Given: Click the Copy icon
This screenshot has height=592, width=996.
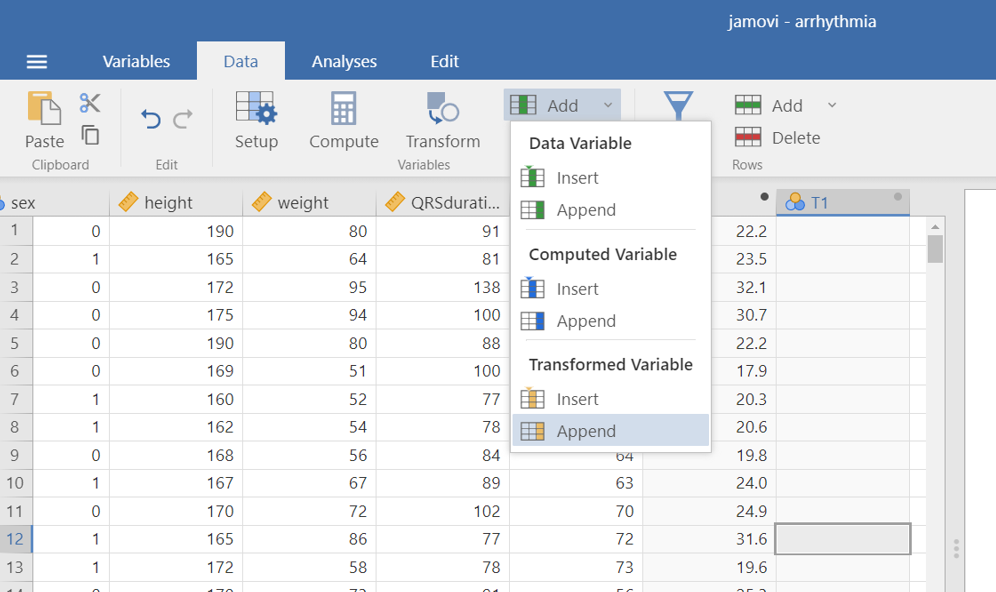Looking at the screenshot, I should 90,135.
